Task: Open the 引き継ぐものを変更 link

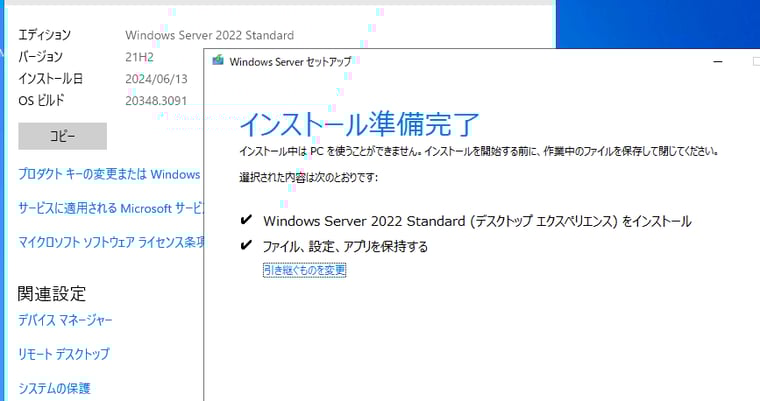Action: click(x=304, y=270)
